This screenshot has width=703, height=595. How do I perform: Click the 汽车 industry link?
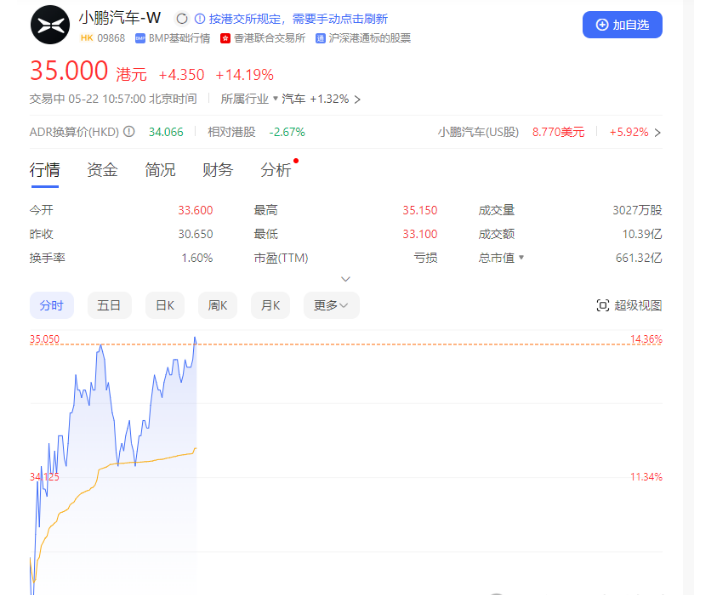[293, 99]
